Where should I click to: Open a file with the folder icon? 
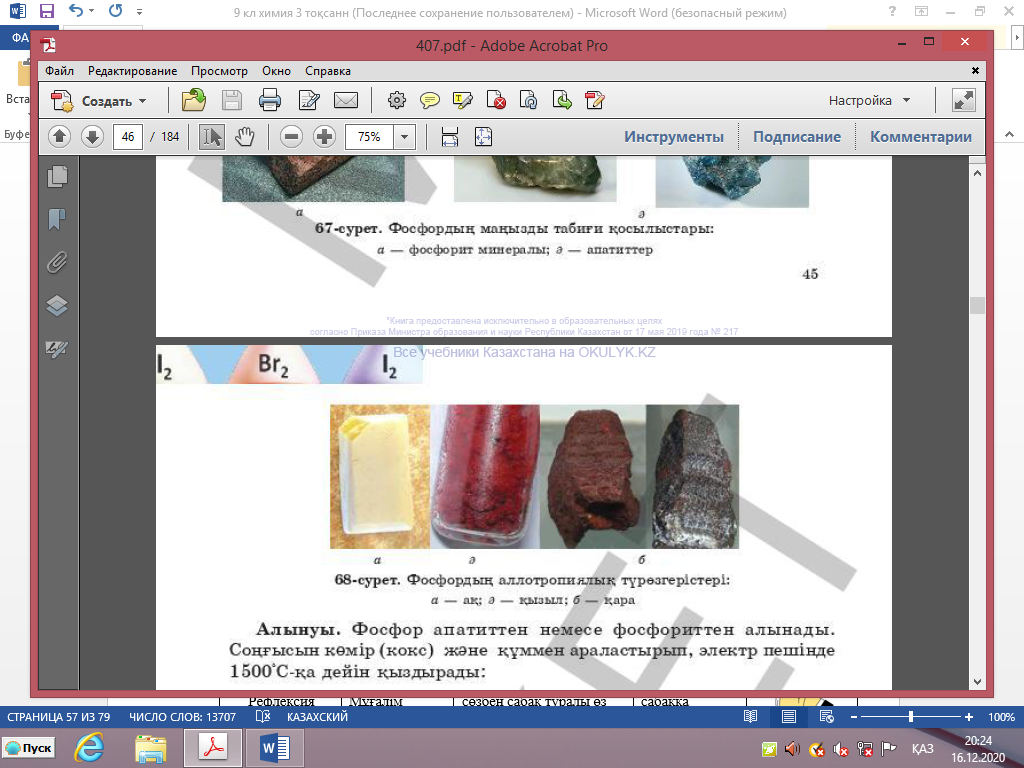[193, 101]
